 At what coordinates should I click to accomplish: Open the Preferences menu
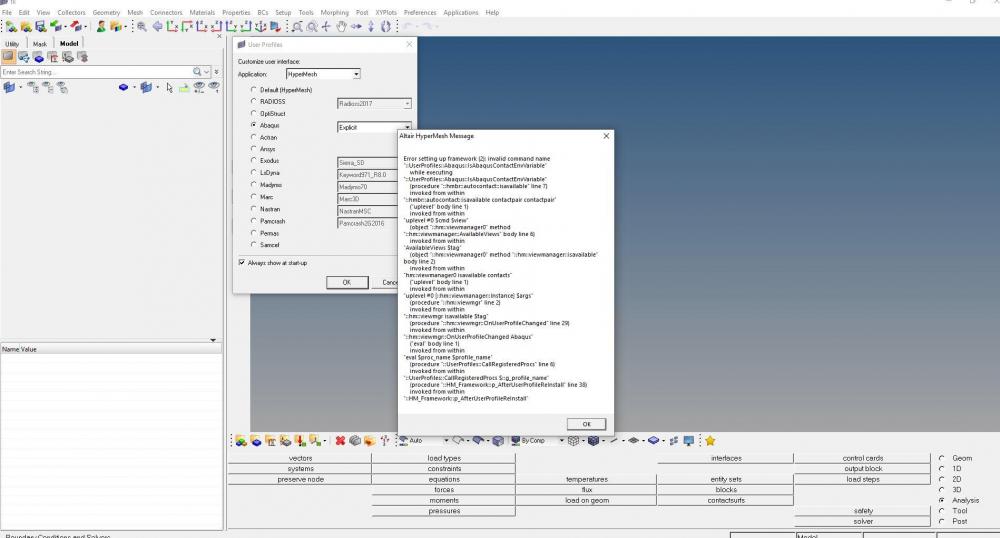[420, 12]
